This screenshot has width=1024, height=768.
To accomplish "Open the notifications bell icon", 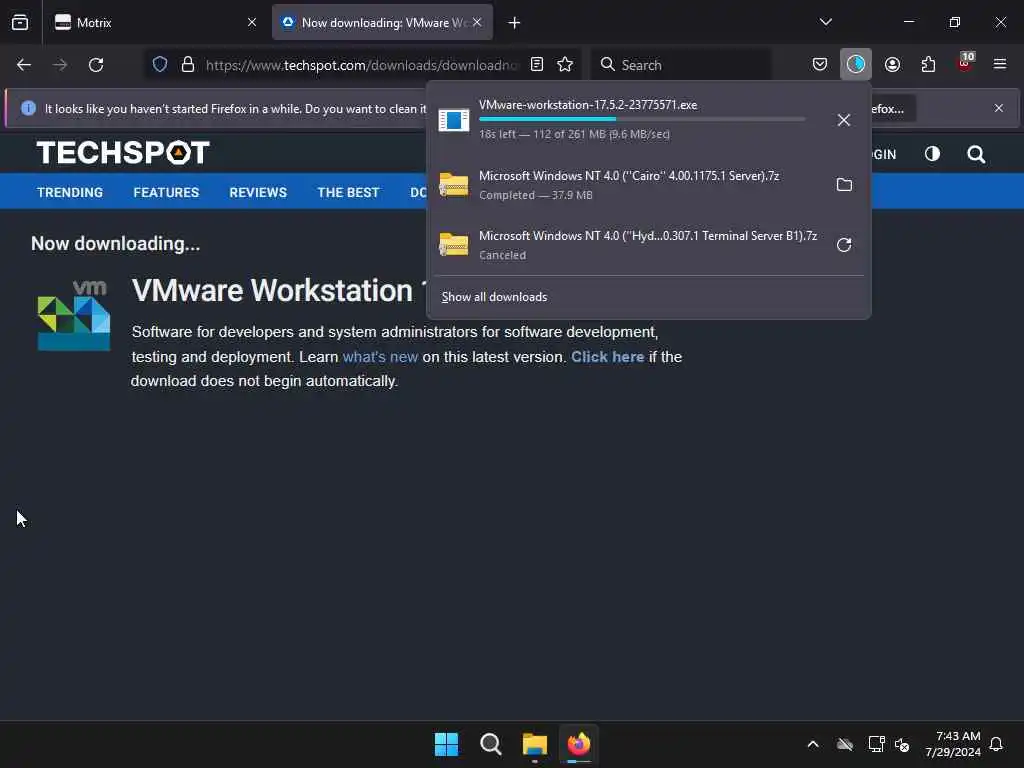I will (996, 744).
